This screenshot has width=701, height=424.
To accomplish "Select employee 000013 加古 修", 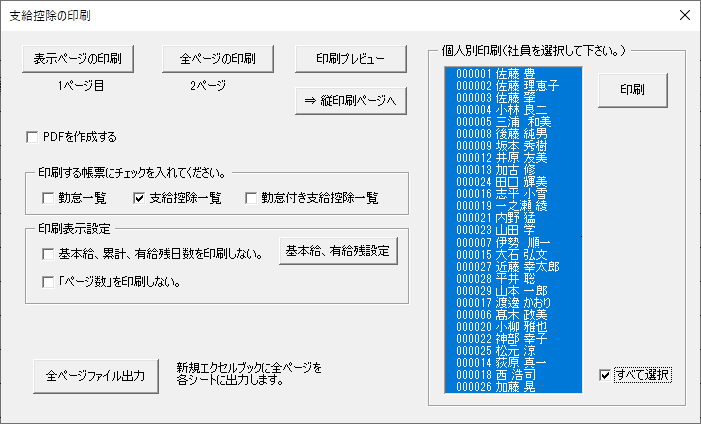I will (514, 170).
